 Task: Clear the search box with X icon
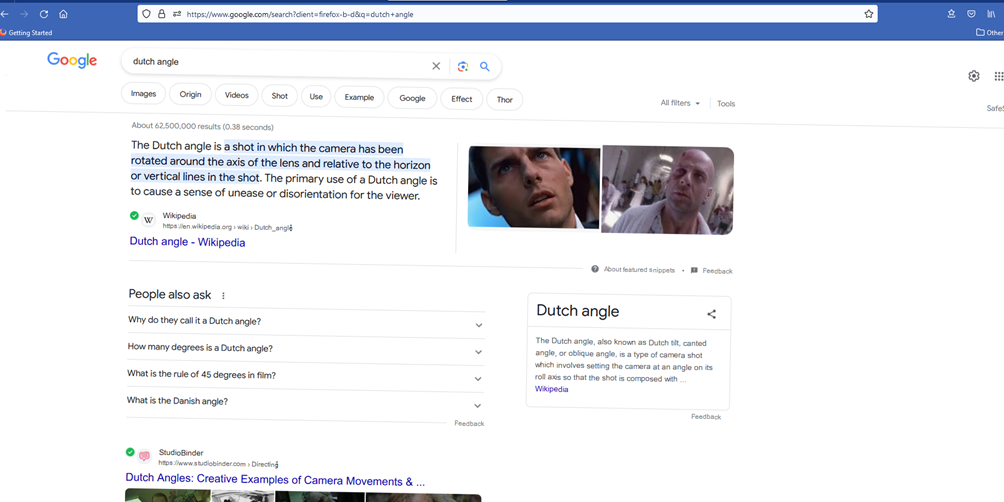pos(436,67)
